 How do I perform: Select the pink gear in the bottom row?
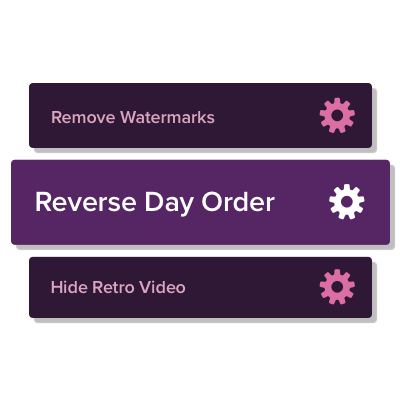pos(337,287)
